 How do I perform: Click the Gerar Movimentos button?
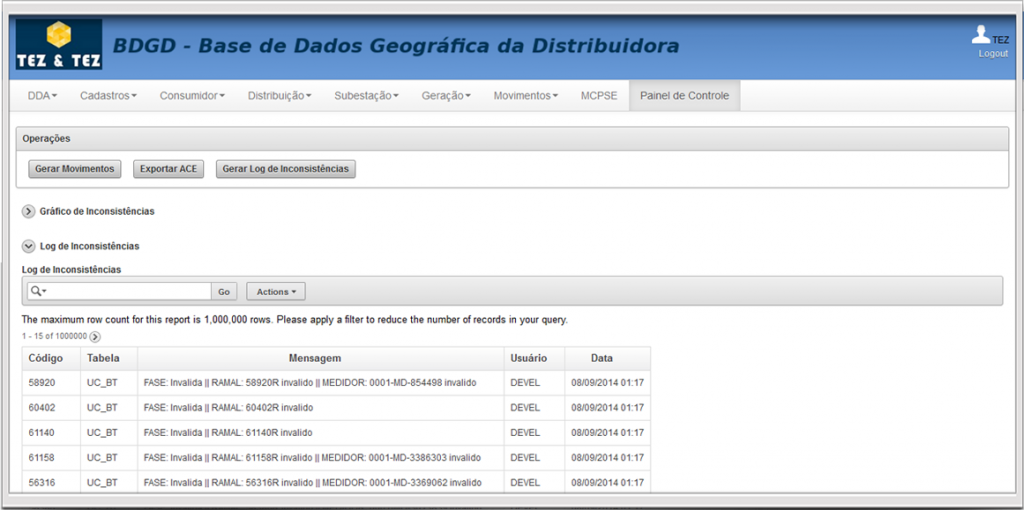(75, 168)
